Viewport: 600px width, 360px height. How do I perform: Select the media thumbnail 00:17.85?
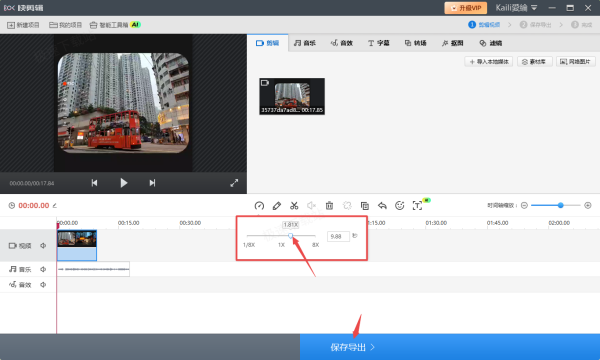[x=292, y=96]
